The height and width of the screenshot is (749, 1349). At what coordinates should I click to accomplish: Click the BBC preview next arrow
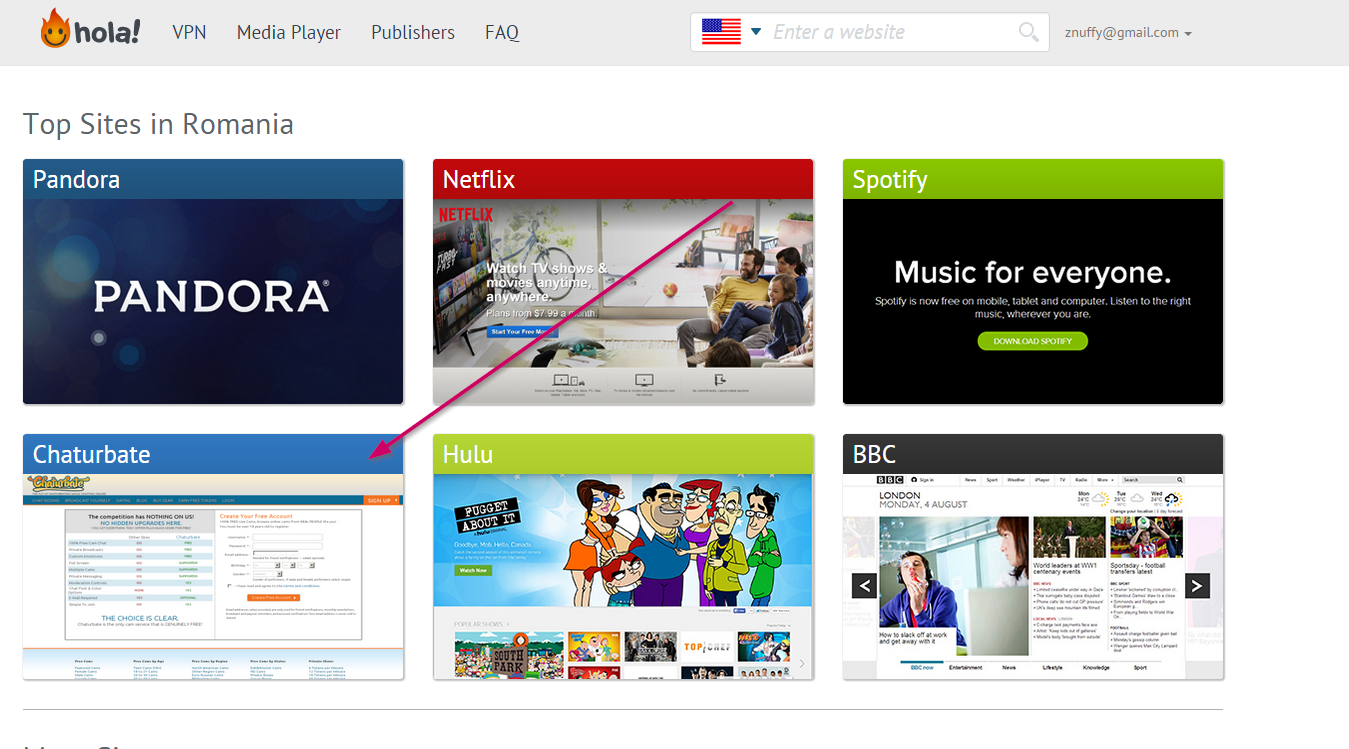point(1197,585)
